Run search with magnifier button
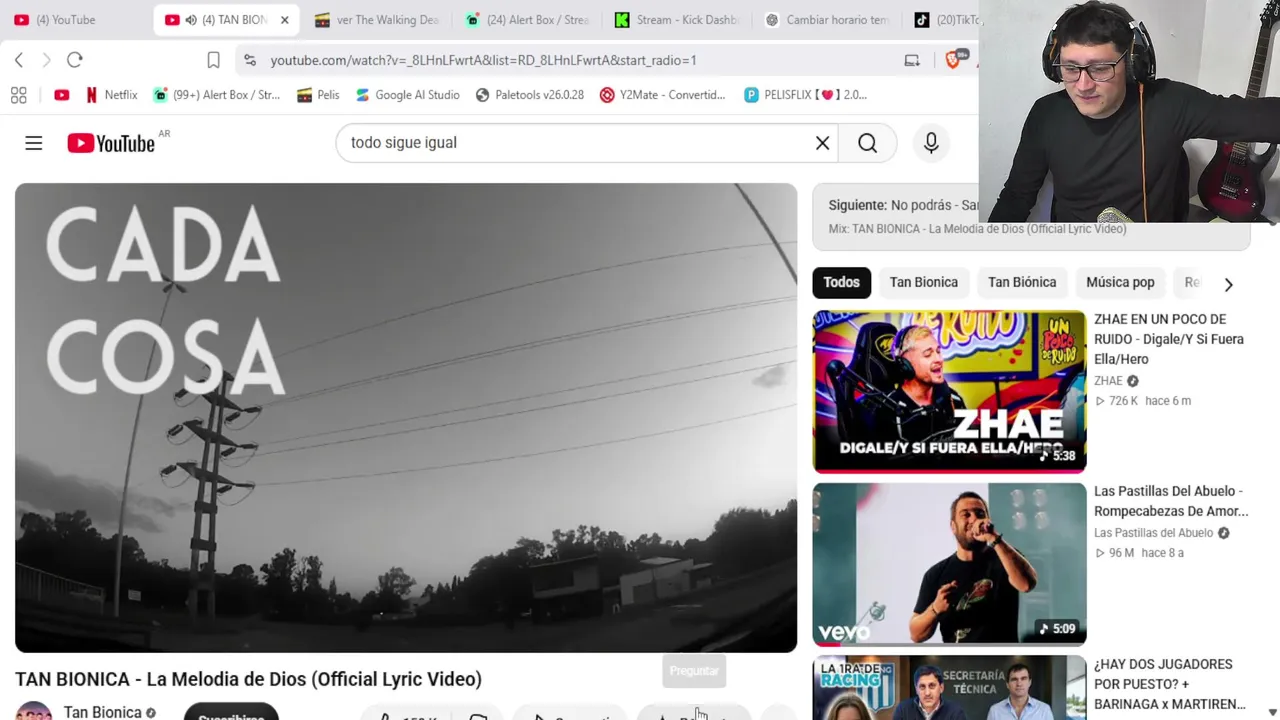This screenshot has height=720, width=1280. tap(867, 143)
